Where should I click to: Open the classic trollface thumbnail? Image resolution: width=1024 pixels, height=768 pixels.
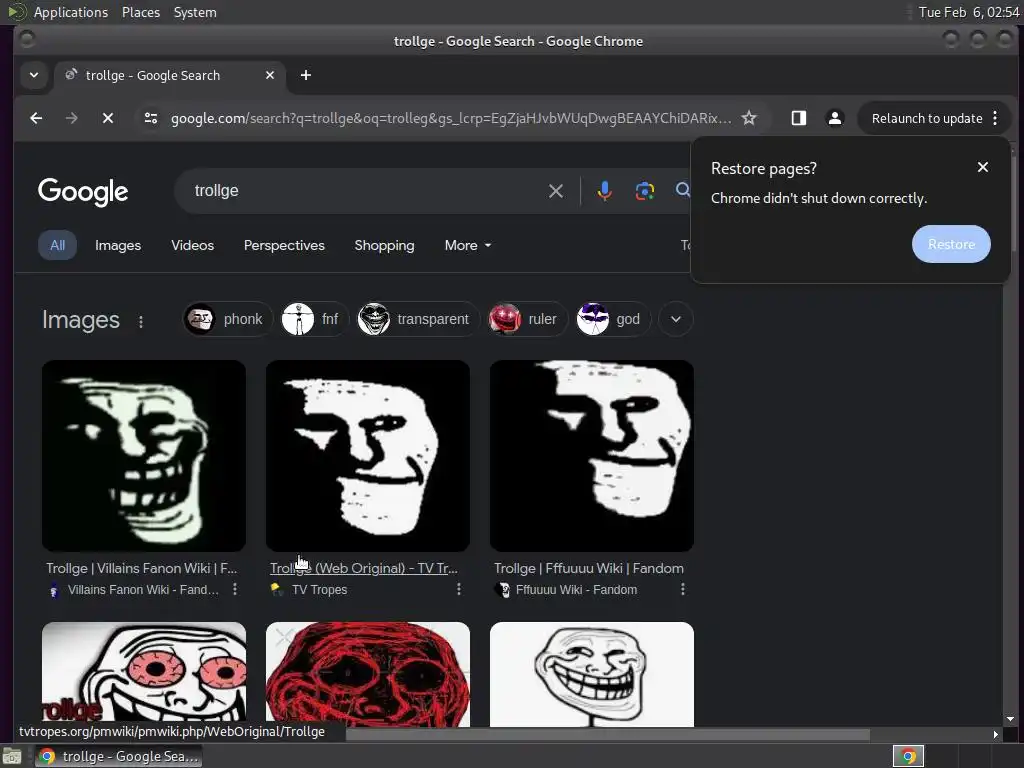pos(592,674)
